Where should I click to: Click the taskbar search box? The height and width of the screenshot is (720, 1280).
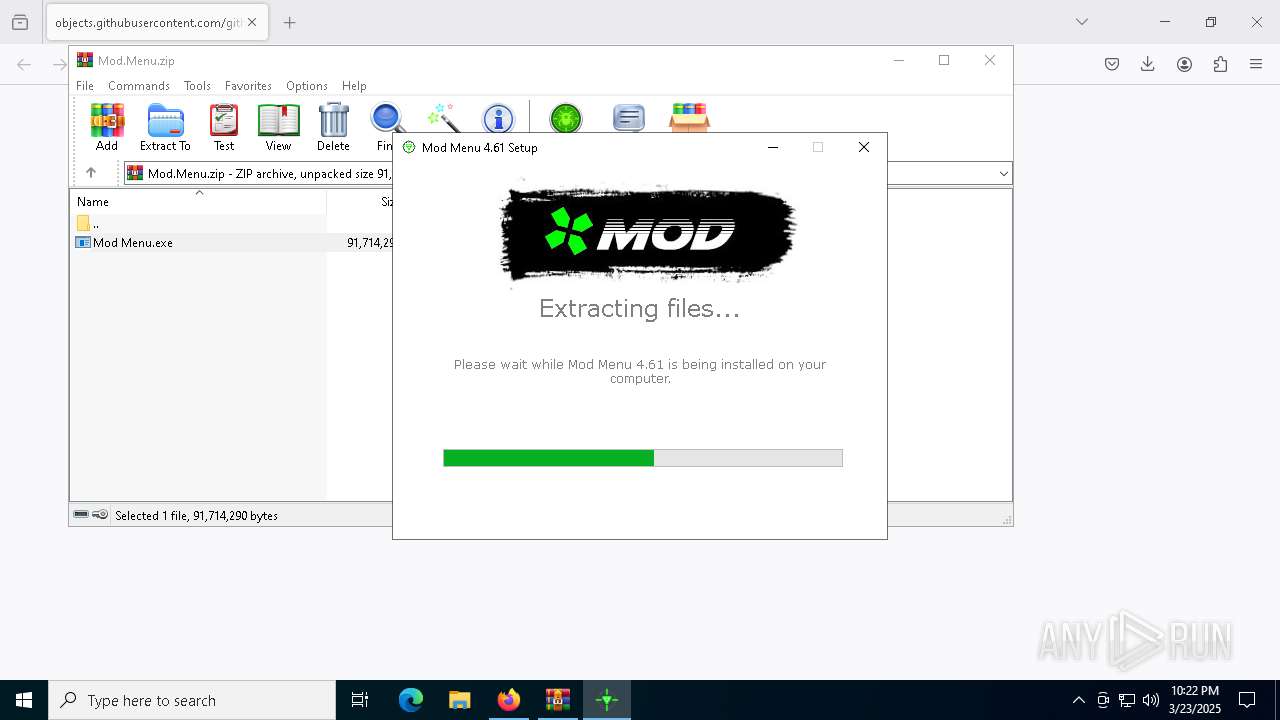click(x=192, y=700)
